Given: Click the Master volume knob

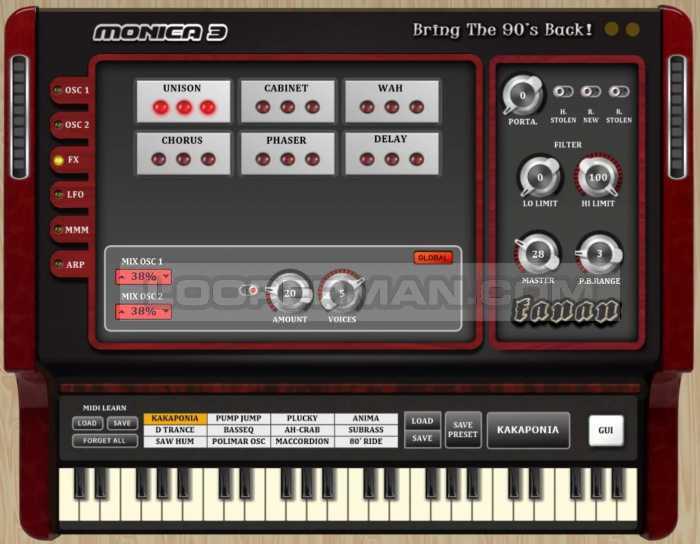Looking at the screenshot, I should point(538,255).
